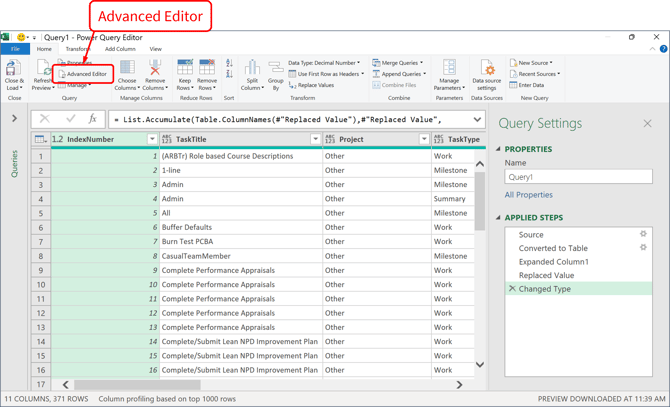Sort ascending using the A-Z icon
Viewport: 670px width, 407px height.
[x=229, y=63]
